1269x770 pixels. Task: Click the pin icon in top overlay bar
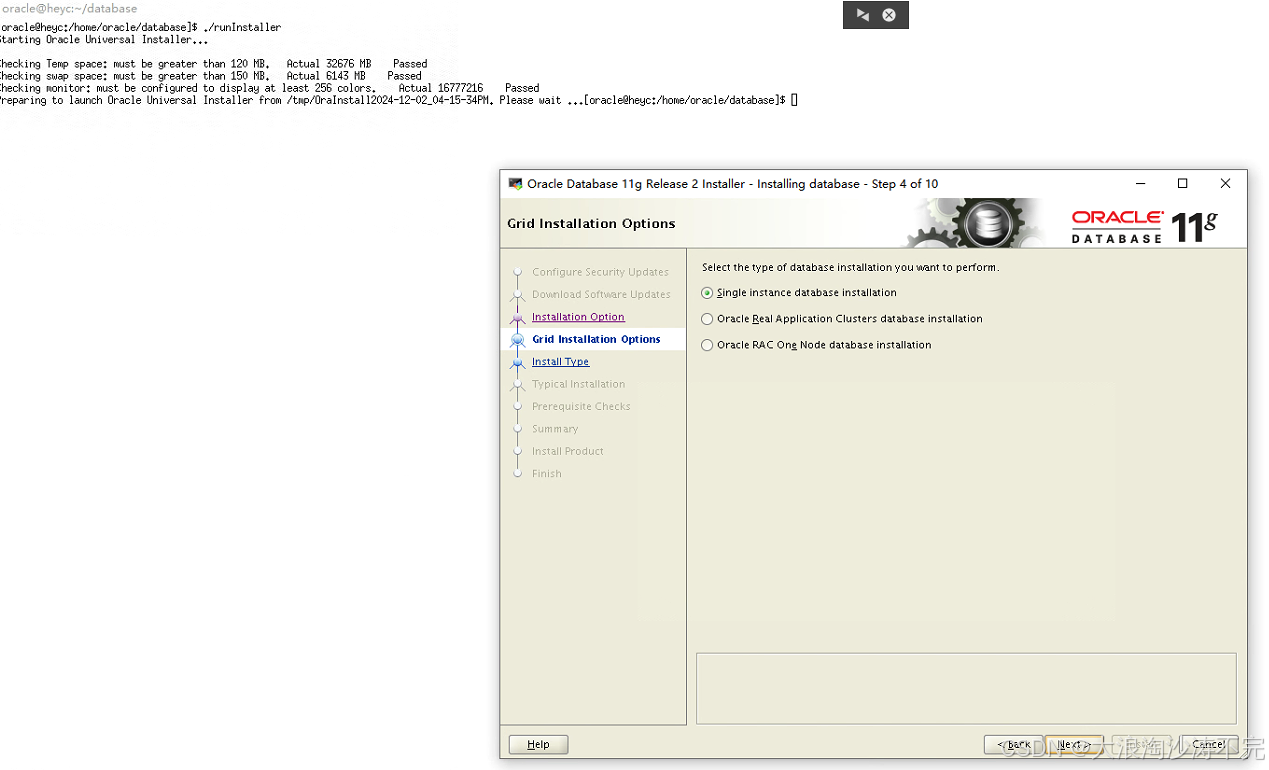(x=862, y=15)
